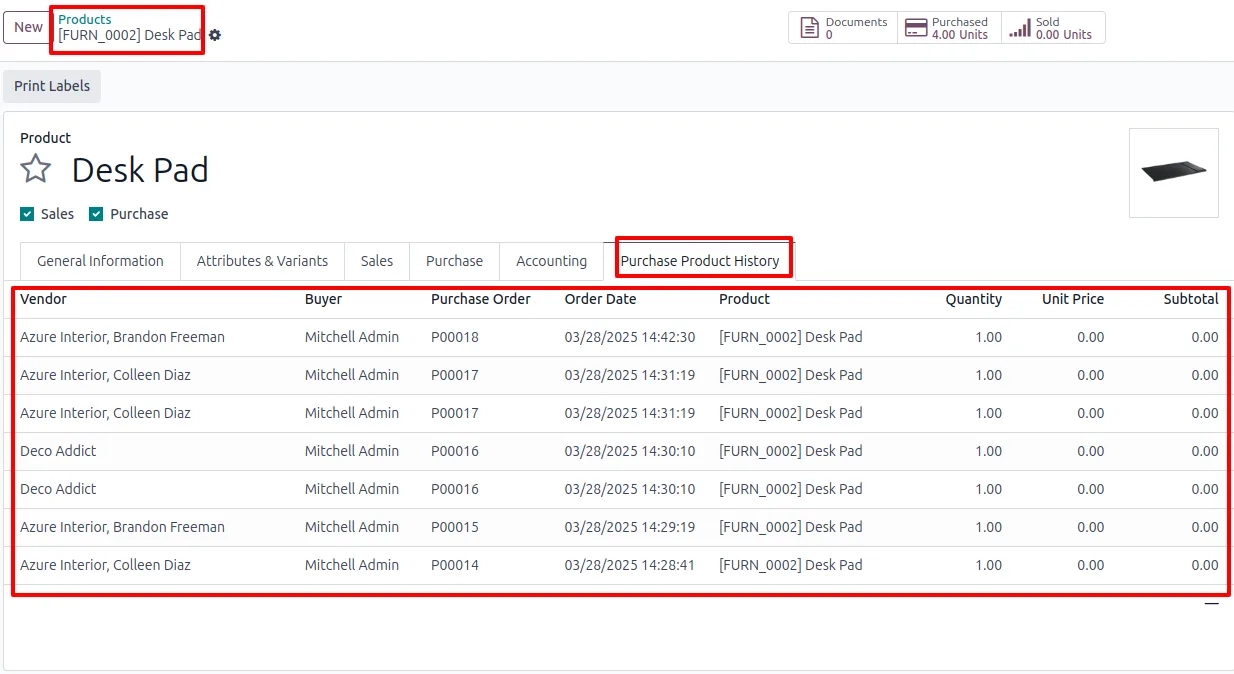Image resolution: width=1234 pixels, height=674 pixels.
Task: Select the Purchase Product History tab
Action: point(700,261)
